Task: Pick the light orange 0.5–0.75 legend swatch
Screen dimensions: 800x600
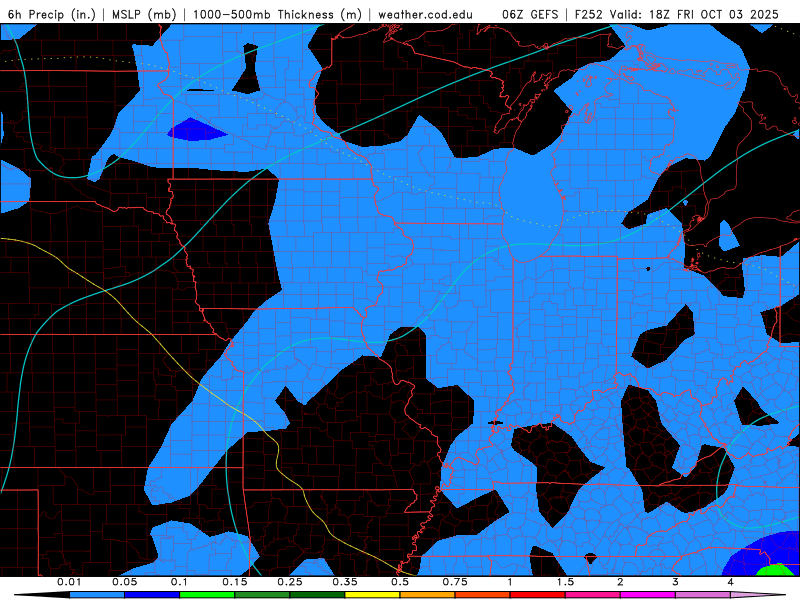Action: coord(428,595)
